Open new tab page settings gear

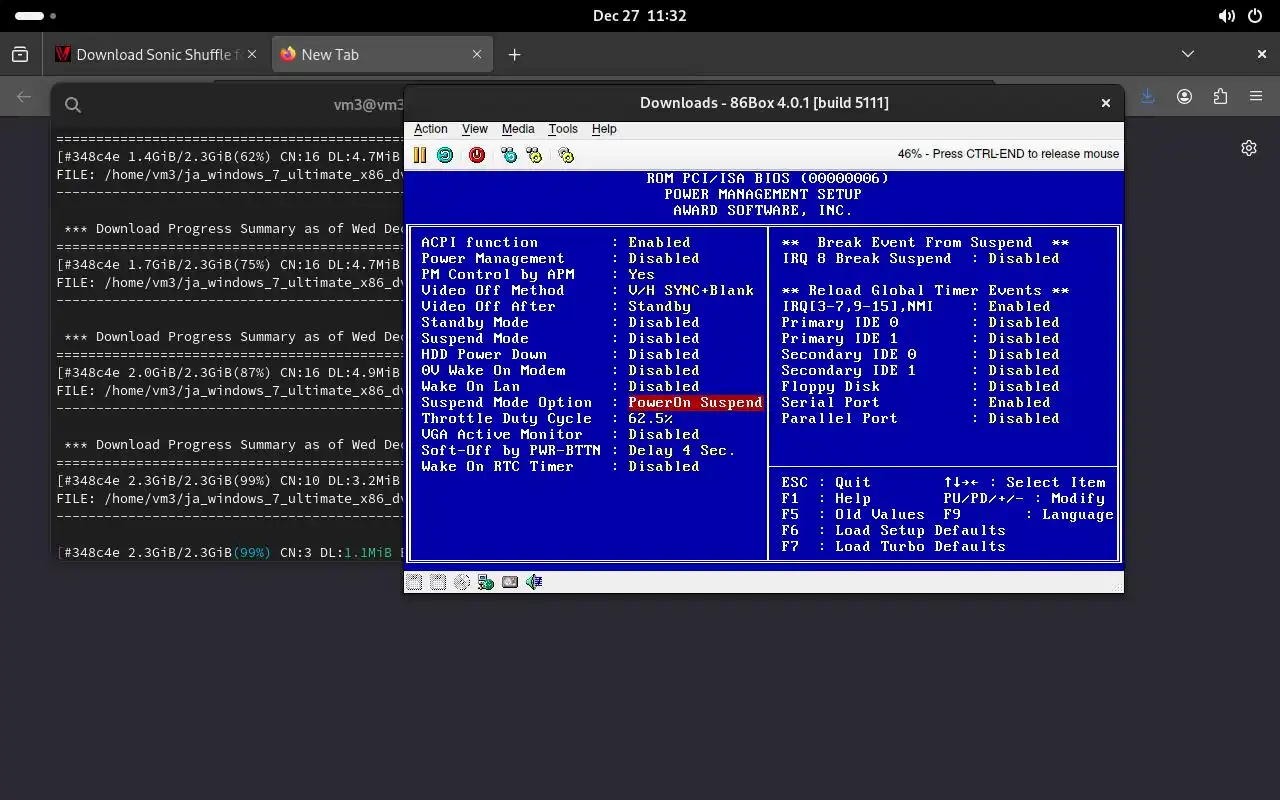[x=1249, y=148]
